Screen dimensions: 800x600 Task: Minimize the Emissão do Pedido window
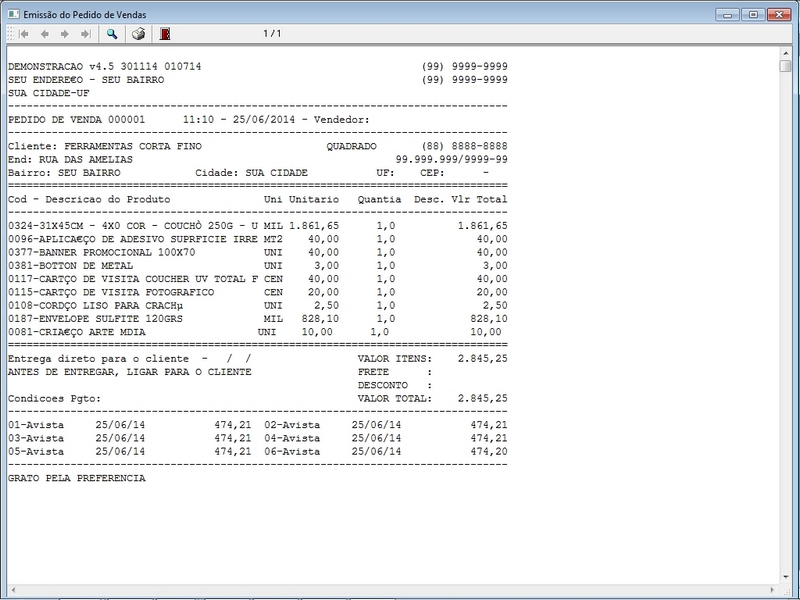(x=728, y=15)
